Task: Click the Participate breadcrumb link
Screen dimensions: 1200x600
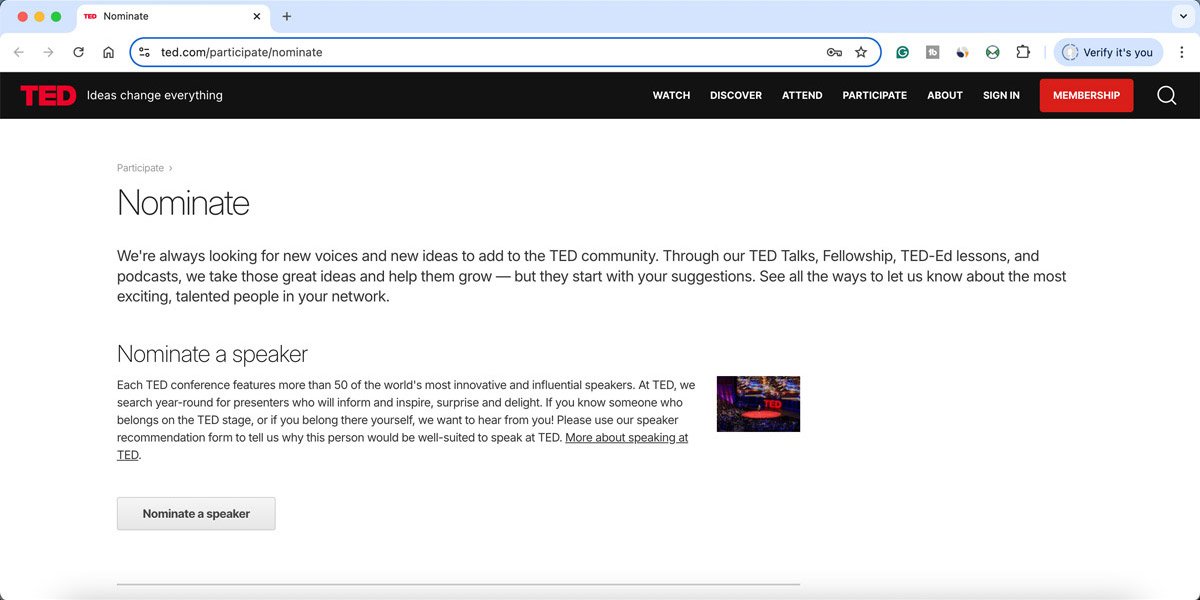Action: (140, 168)
